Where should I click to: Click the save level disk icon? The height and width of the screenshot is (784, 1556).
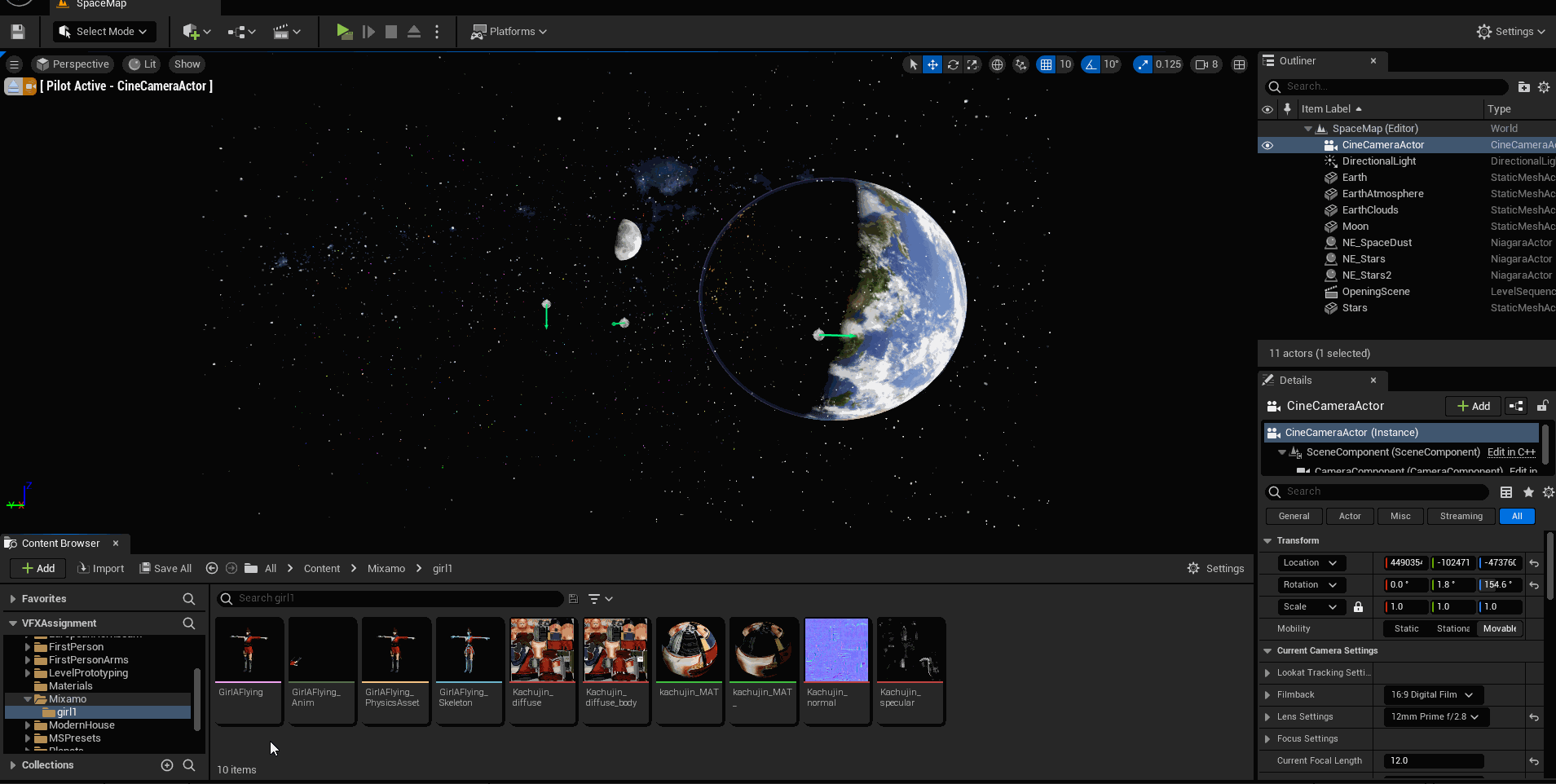pyautogui.click(x=18, y=32)
